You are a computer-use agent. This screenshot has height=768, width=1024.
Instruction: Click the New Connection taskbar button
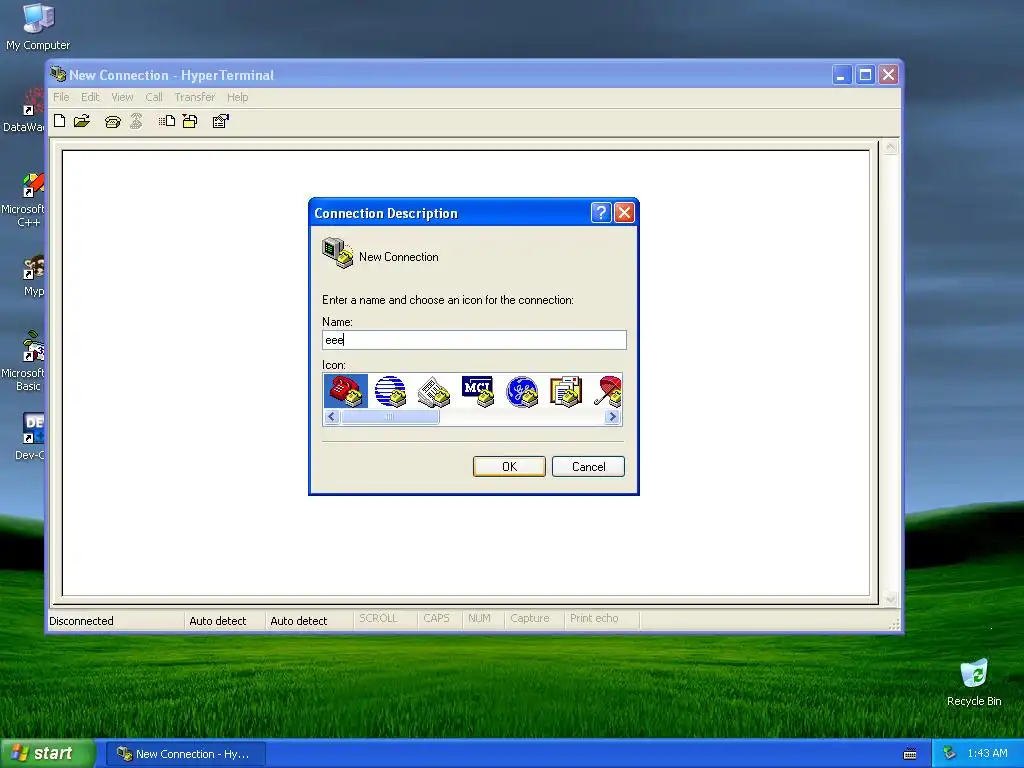[x=186, y=754]
